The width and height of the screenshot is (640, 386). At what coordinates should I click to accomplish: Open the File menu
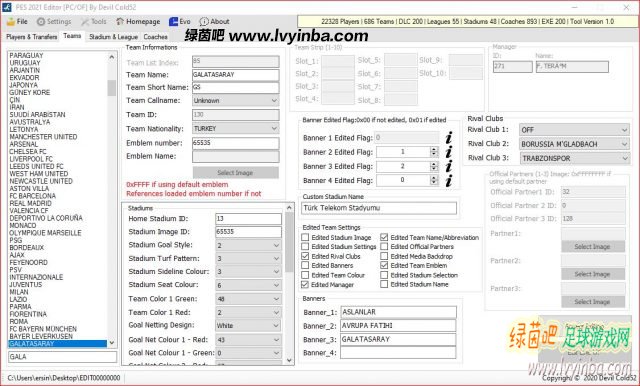[17, 22]
